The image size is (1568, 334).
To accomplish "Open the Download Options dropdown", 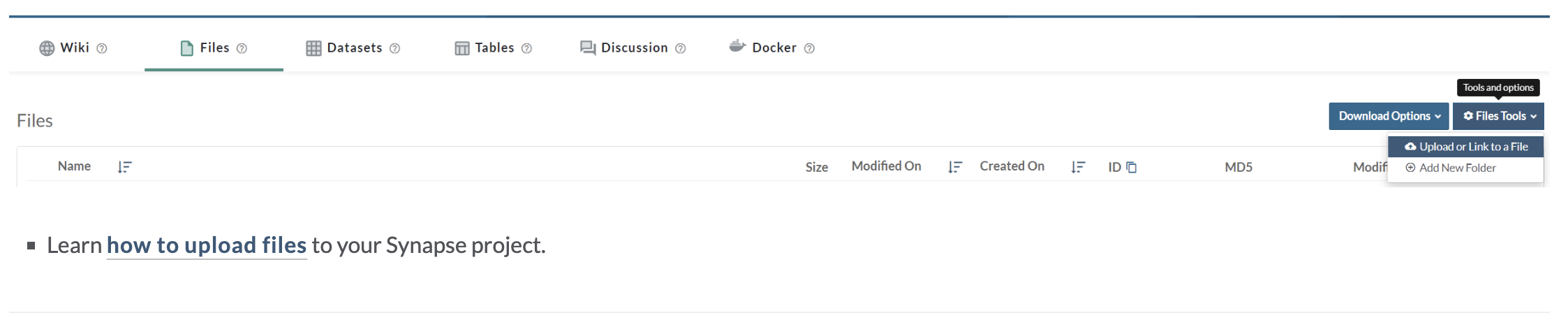I will point(1389,116).
